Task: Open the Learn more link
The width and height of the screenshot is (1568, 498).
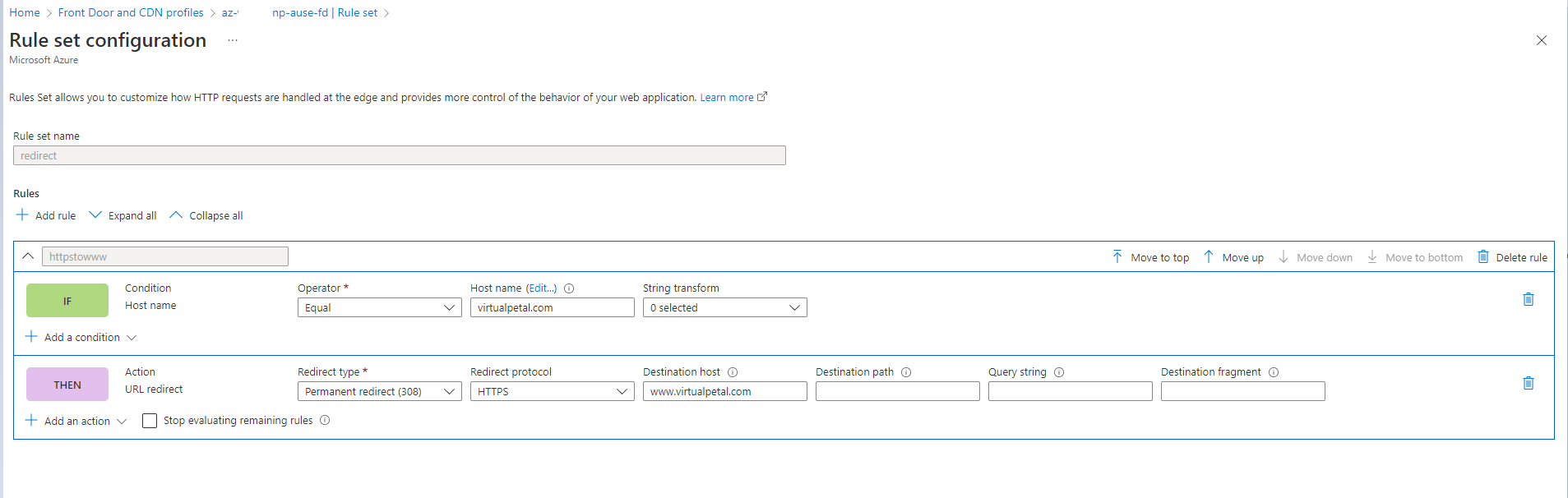Action: (x=733, y=97)
